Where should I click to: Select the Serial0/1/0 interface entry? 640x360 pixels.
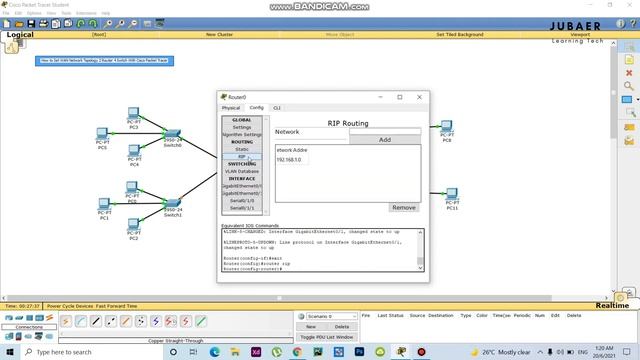pos(242,201)
